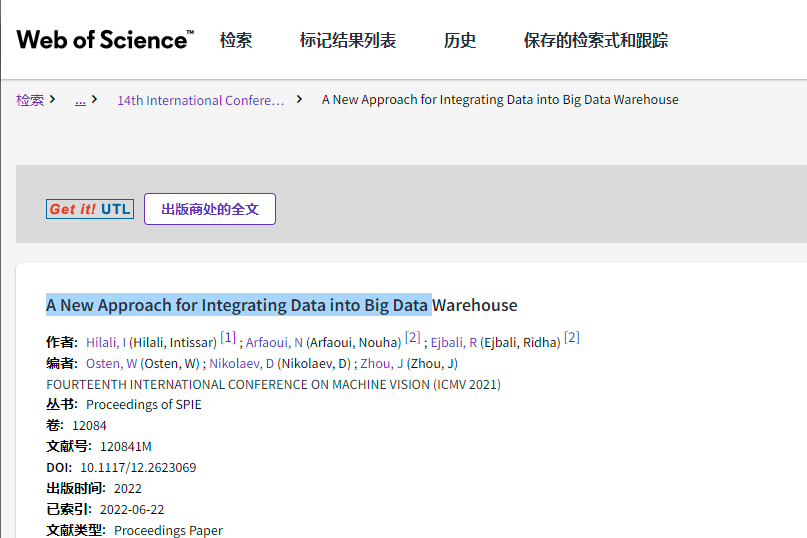Open author link Arfaoui, N
The width and height of the screenshot is (807, 538).
click(x=274, y=343)
